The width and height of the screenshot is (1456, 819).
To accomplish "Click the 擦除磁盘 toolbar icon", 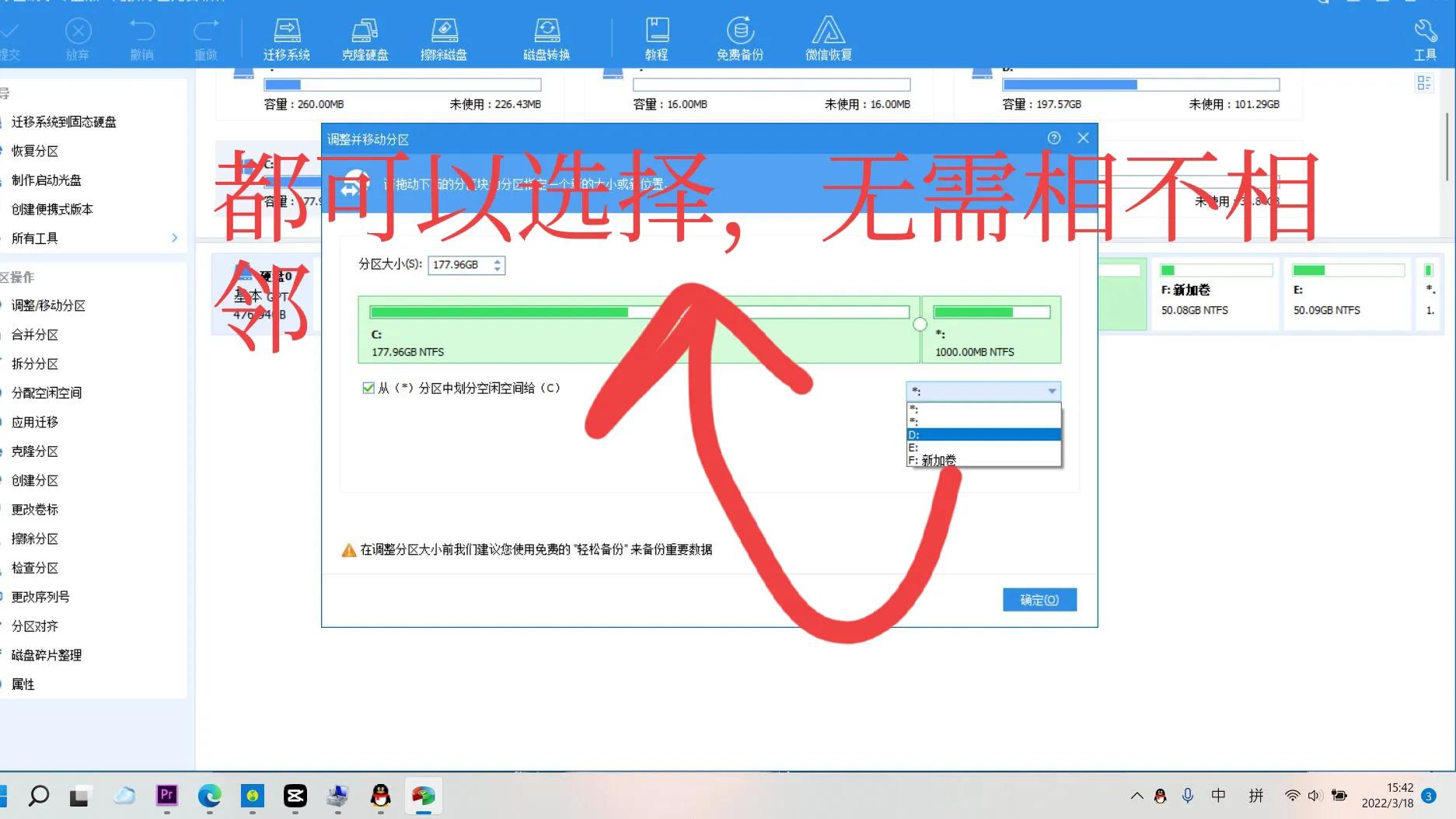I will pos(445,37).
